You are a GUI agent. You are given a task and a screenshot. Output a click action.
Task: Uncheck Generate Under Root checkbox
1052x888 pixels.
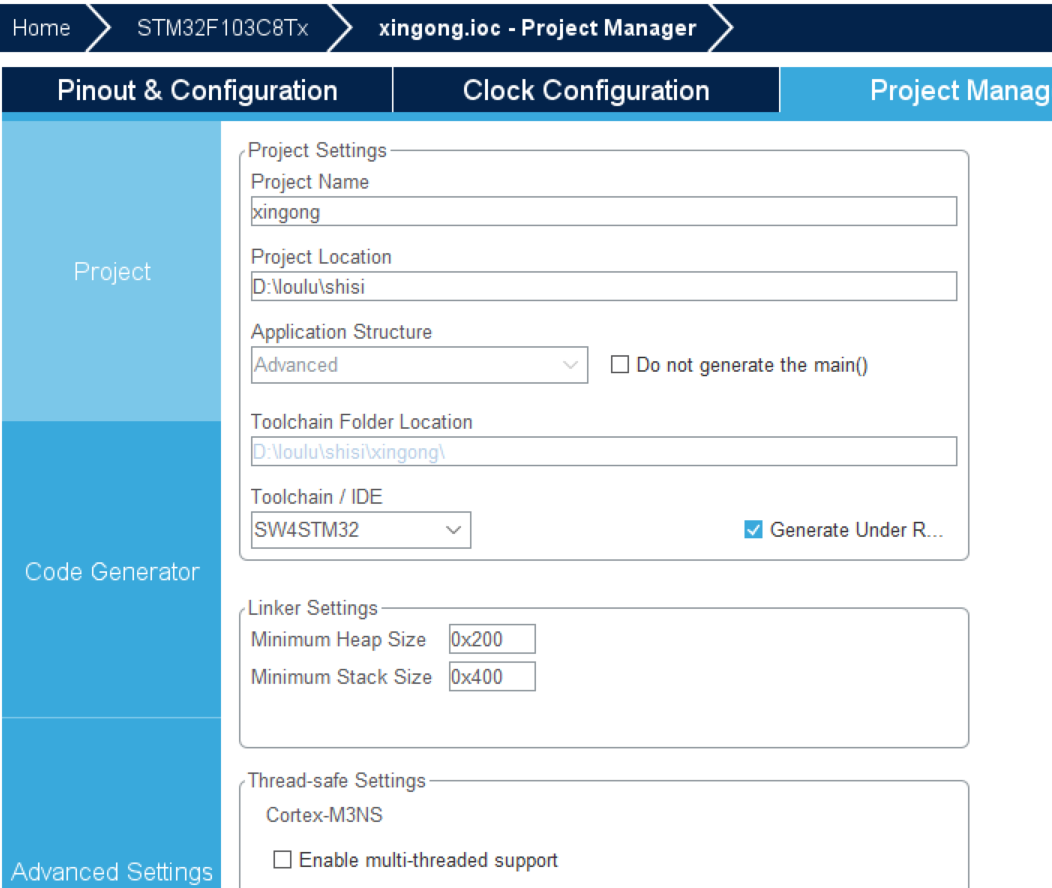point(753,530)
